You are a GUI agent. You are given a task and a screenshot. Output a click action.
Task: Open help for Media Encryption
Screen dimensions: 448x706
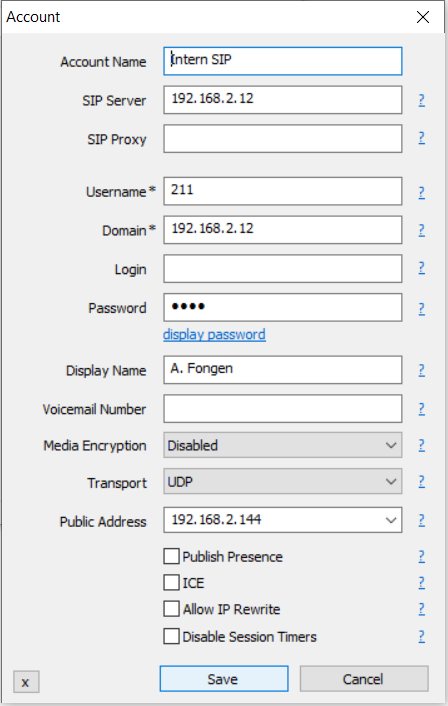tap(421, 445)
